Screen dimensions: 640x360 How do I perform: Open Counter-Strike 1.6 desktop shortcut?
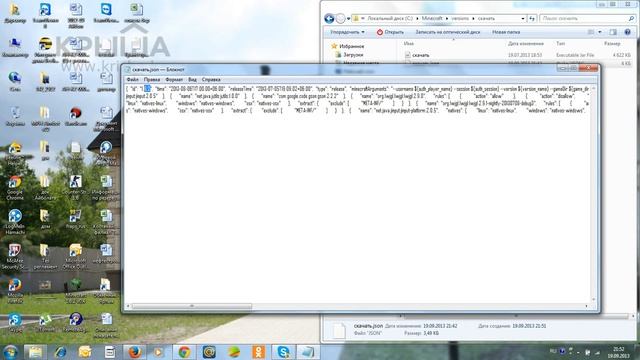[76, 187]
